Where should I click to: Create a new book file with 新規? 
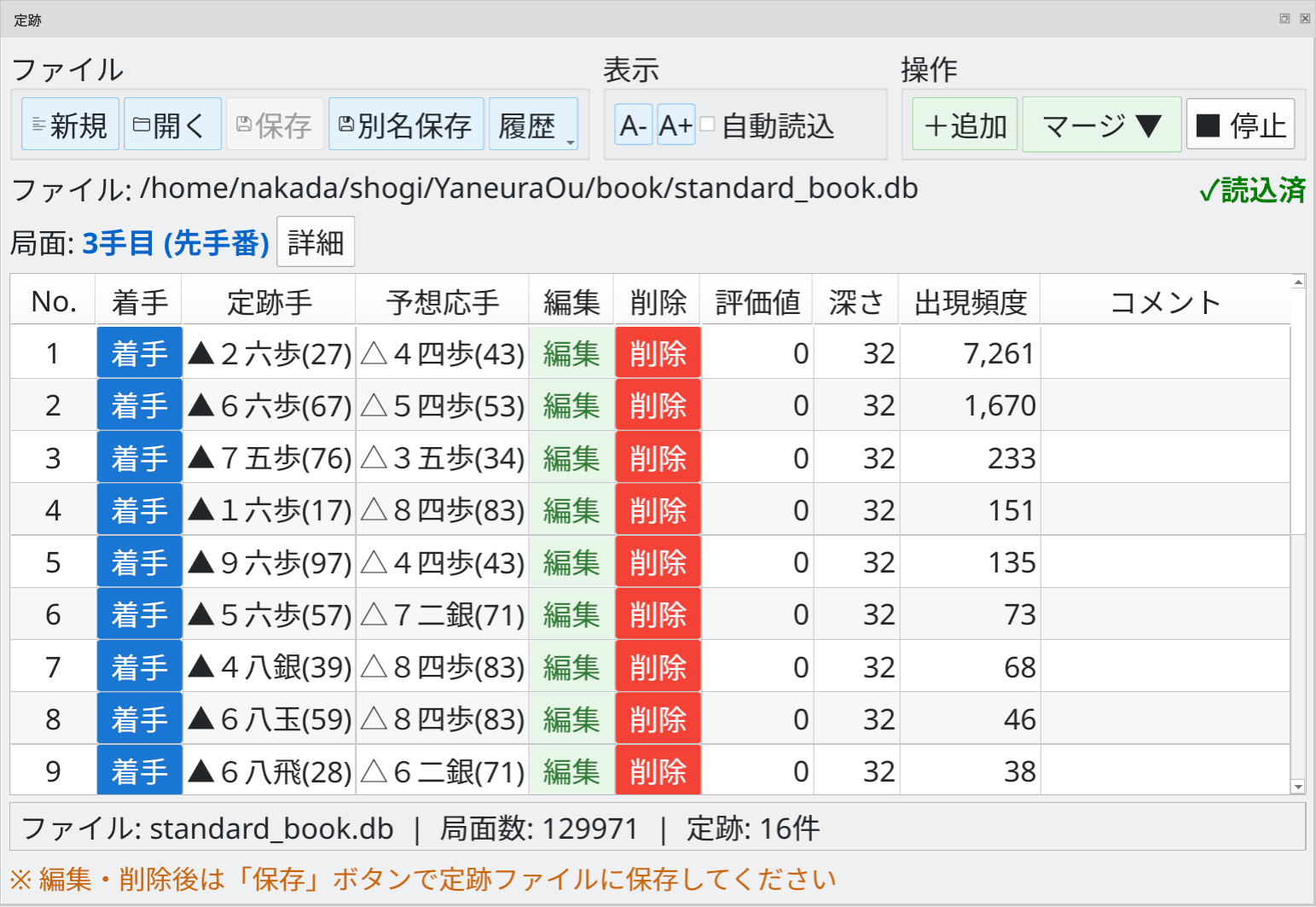click(69, 124)
